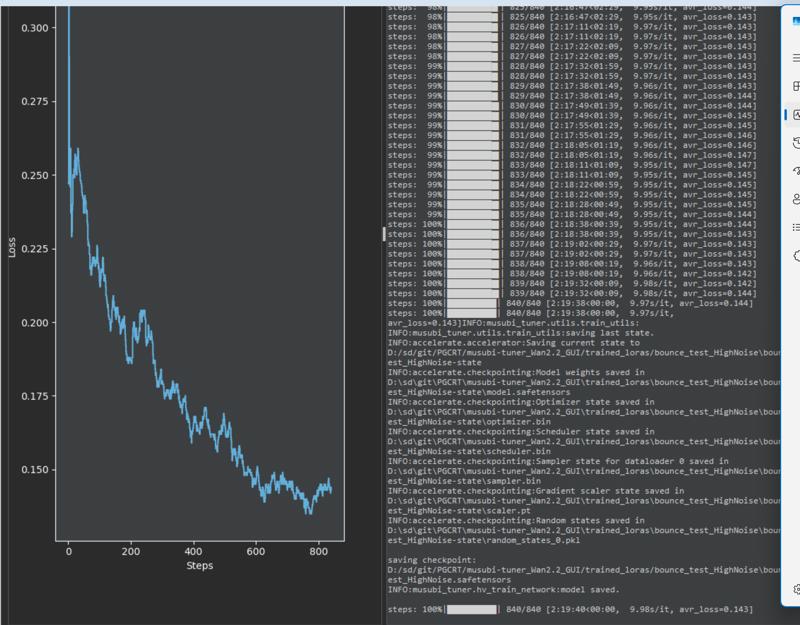
Task: Click the "est_HighNoise-state\optimizer.bin" path line
Action: click(x=469, y=422)
